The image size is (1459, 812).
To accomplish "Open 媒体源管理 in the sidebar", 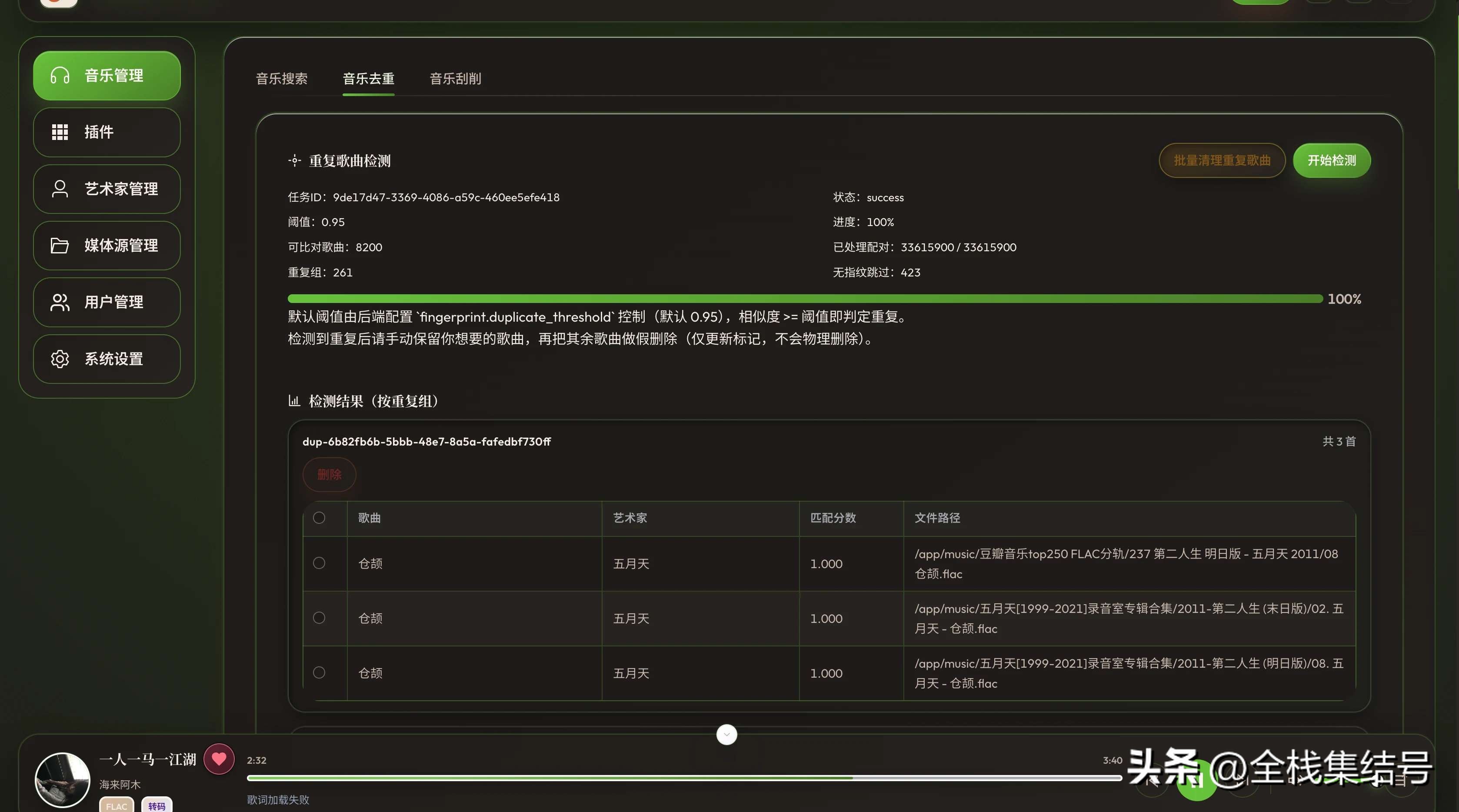I will pos(107,245).
